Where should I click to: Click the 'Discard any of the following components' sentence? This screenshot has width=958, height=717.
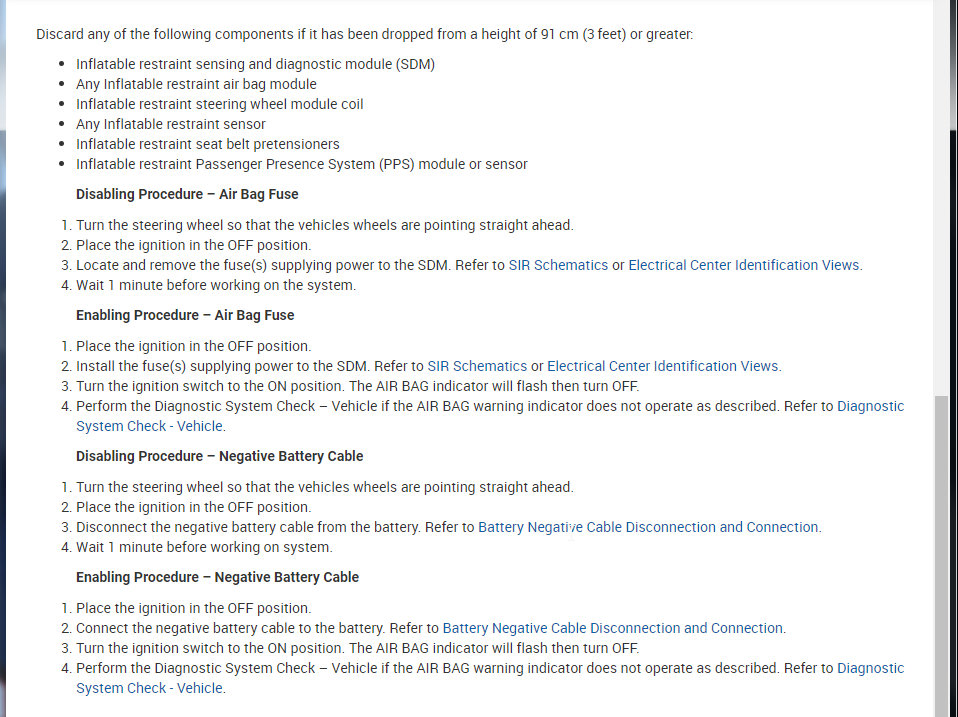364,34
